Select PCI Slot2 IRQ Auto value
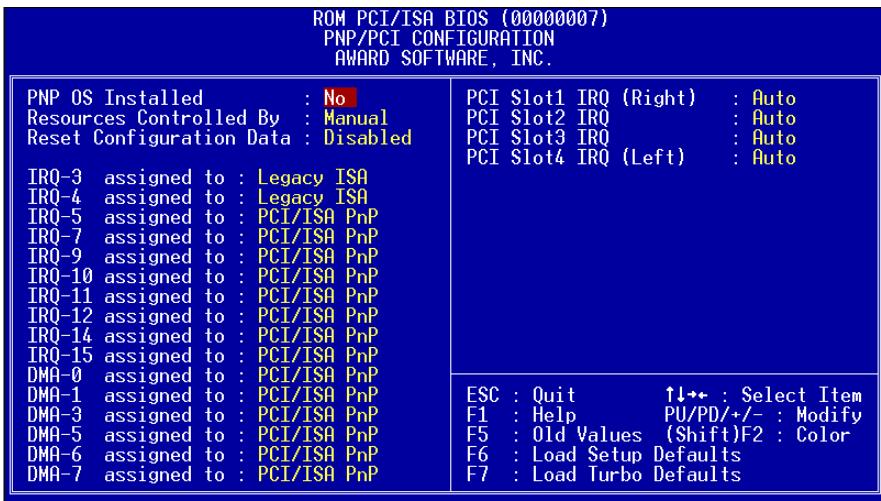881x501 pixels. 774,118
